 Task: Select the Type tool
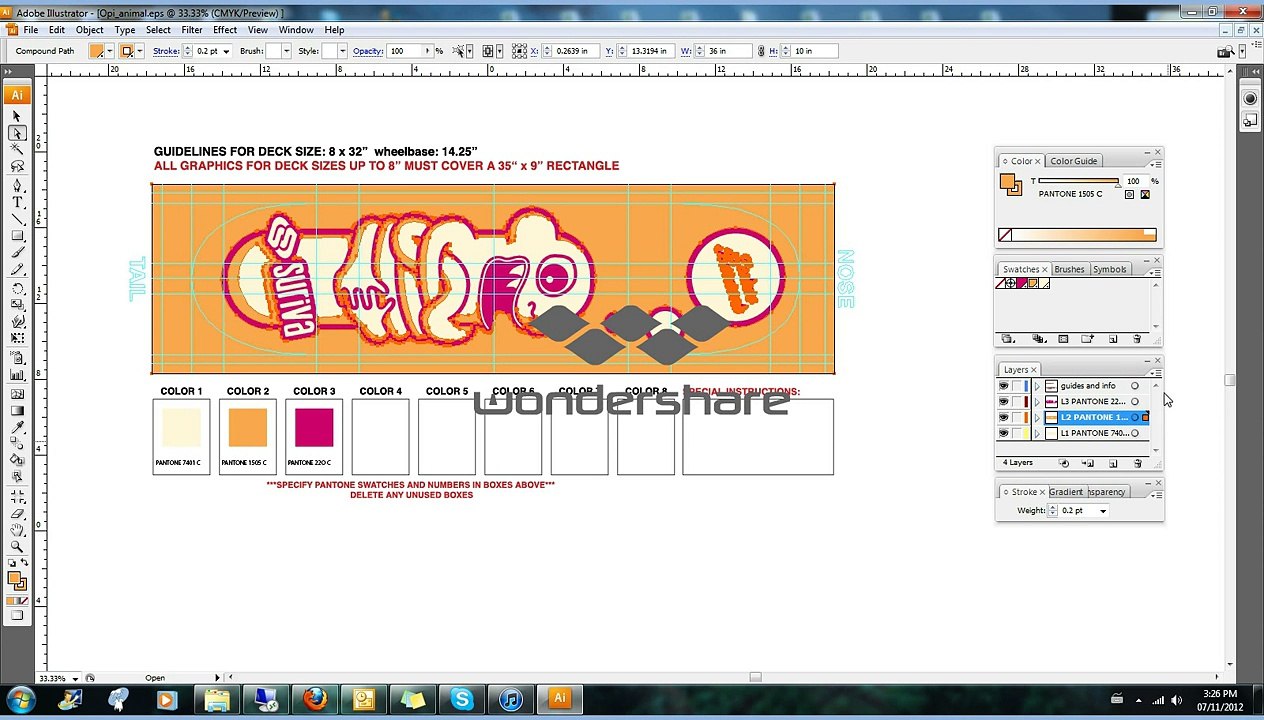pyautogui.click(x=17, y=202)
